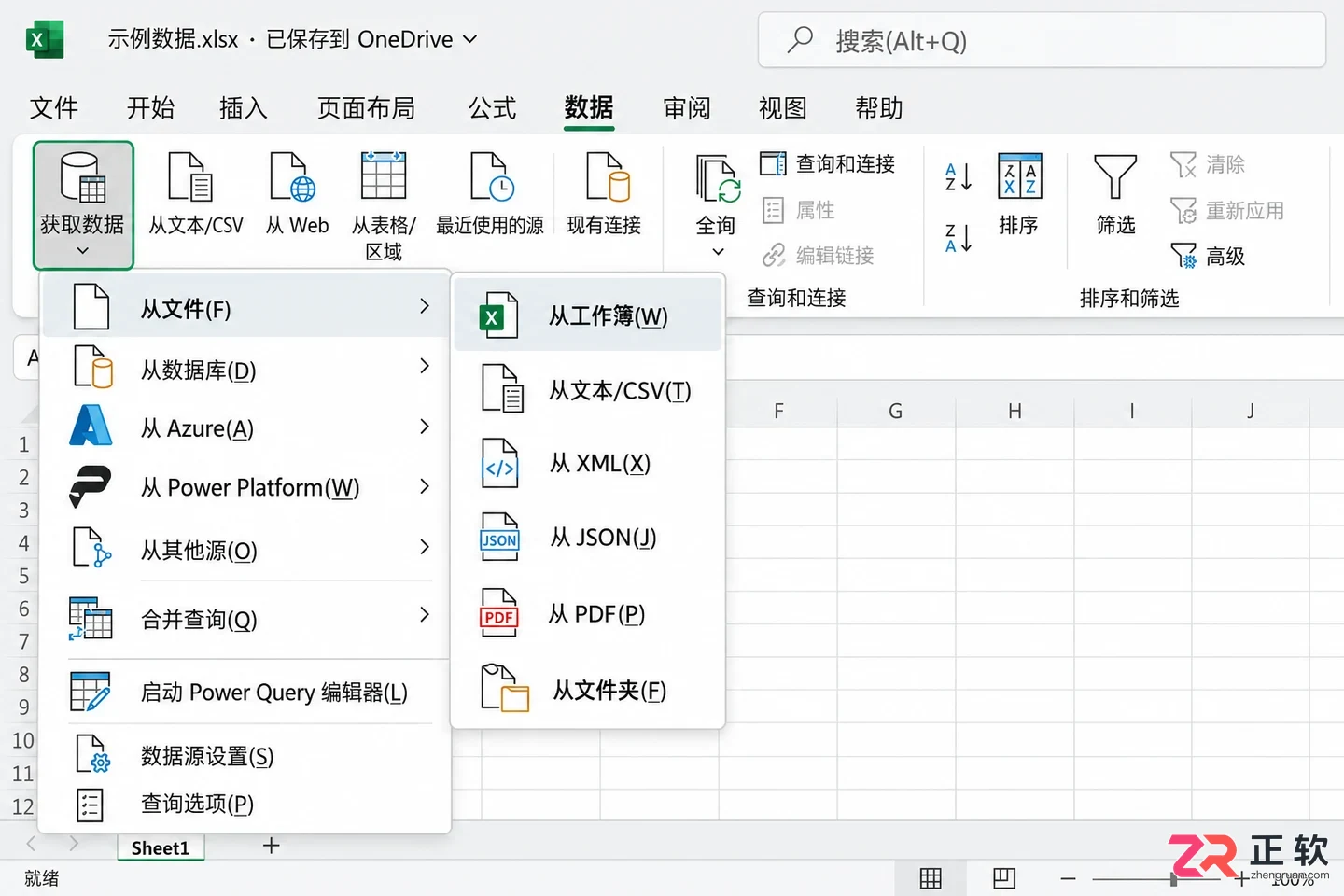Switch to the 开始 ribbon tab
The height and width of the screenshot is (896, 1344).
150,108
